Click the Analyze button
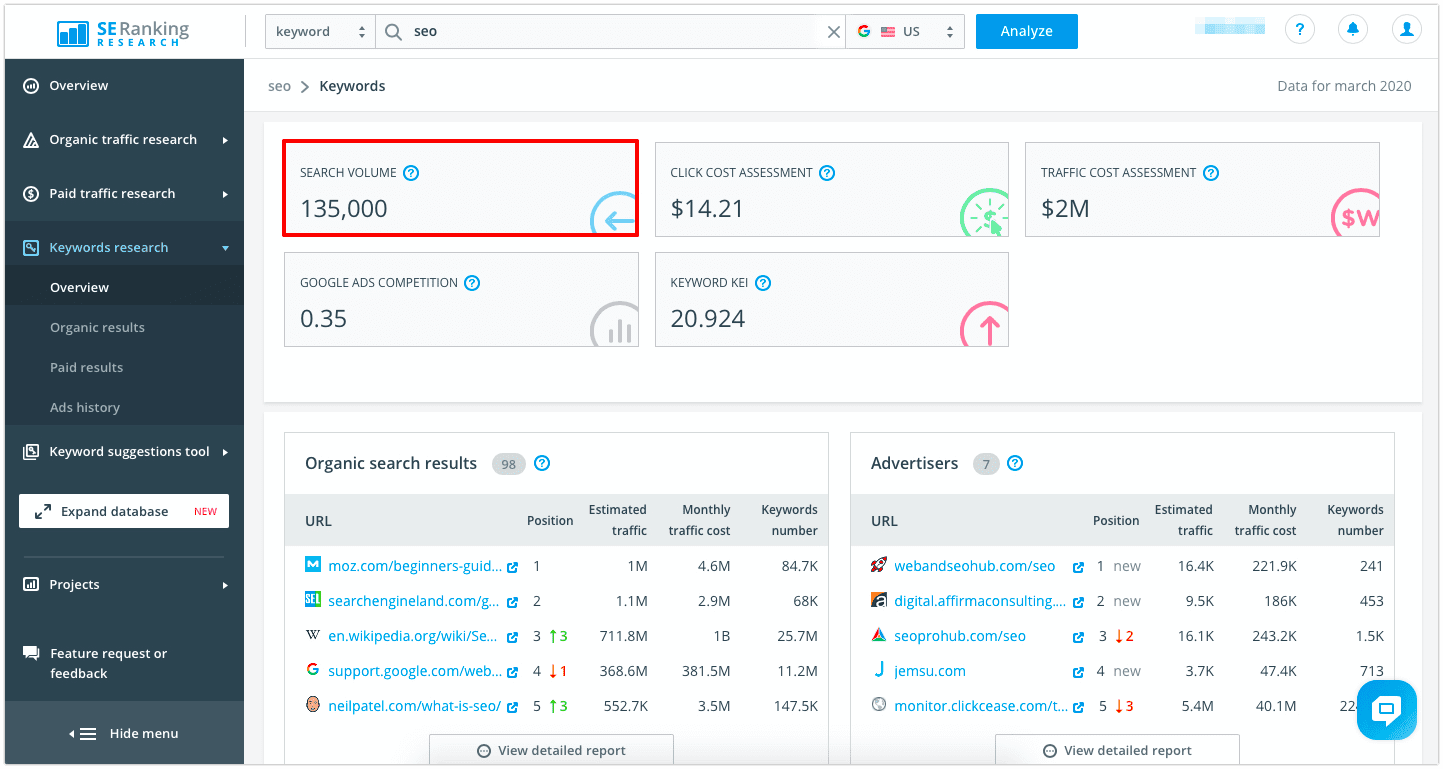Screen dimensions: 1443x769 pyautogui.click(x=1026, y=31)
